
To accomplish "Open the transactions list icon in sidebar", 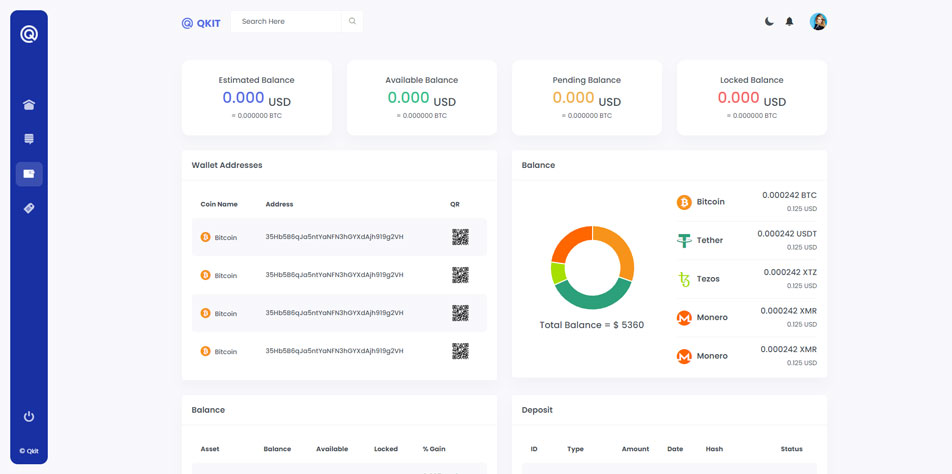I will tap(29, 139).
